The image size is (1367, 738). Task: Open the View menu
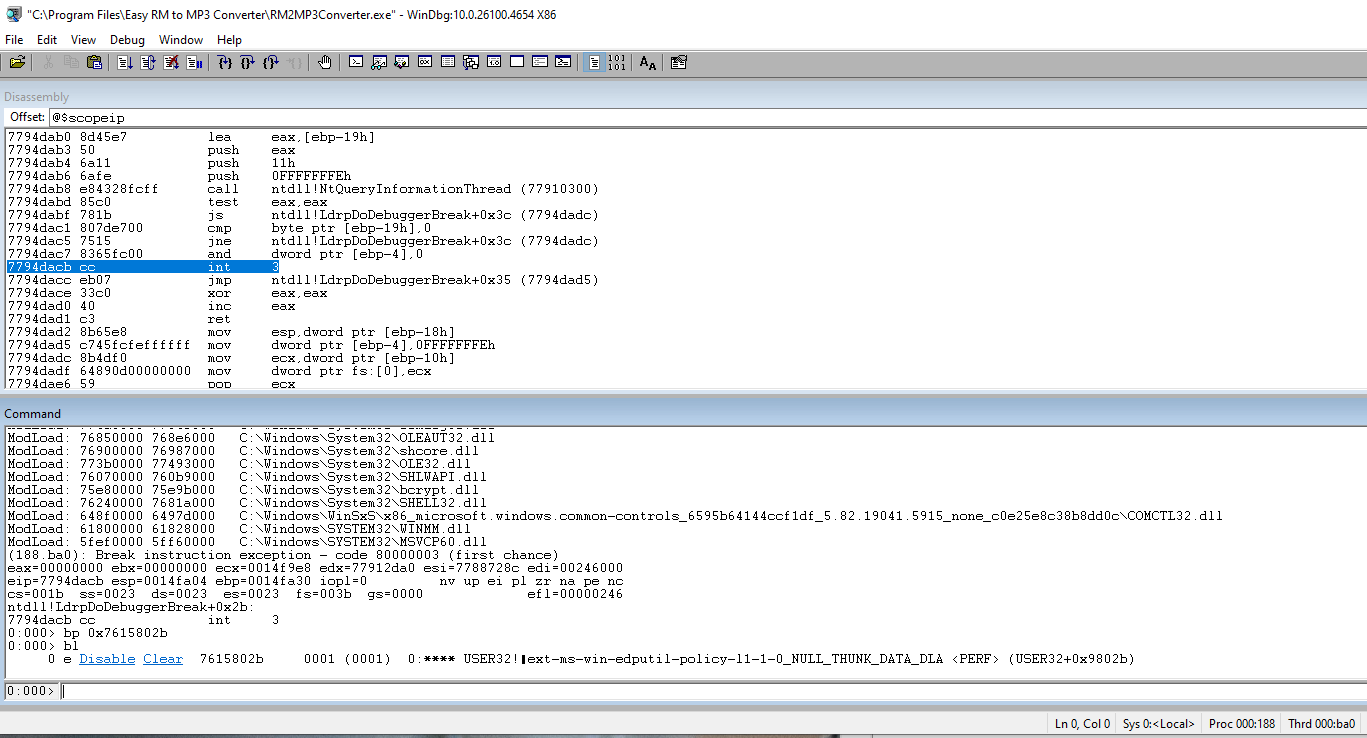coord(83,40)
